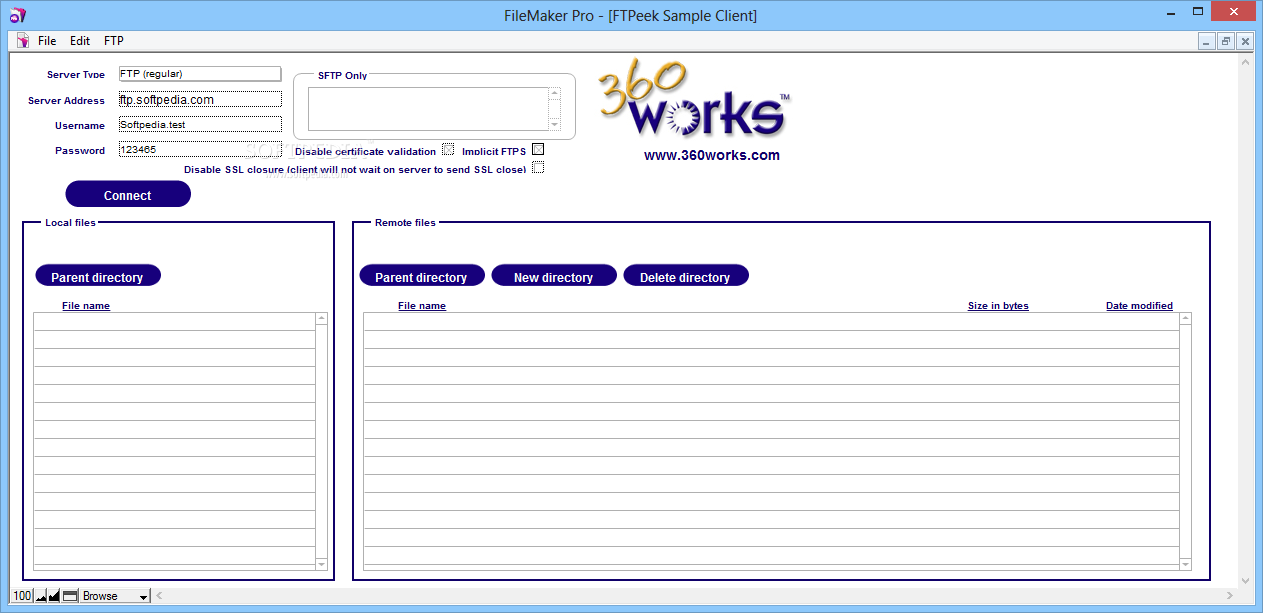Screen dimensions: 1263x613
Task: Click the New directory button
Action: coord(553,277)
